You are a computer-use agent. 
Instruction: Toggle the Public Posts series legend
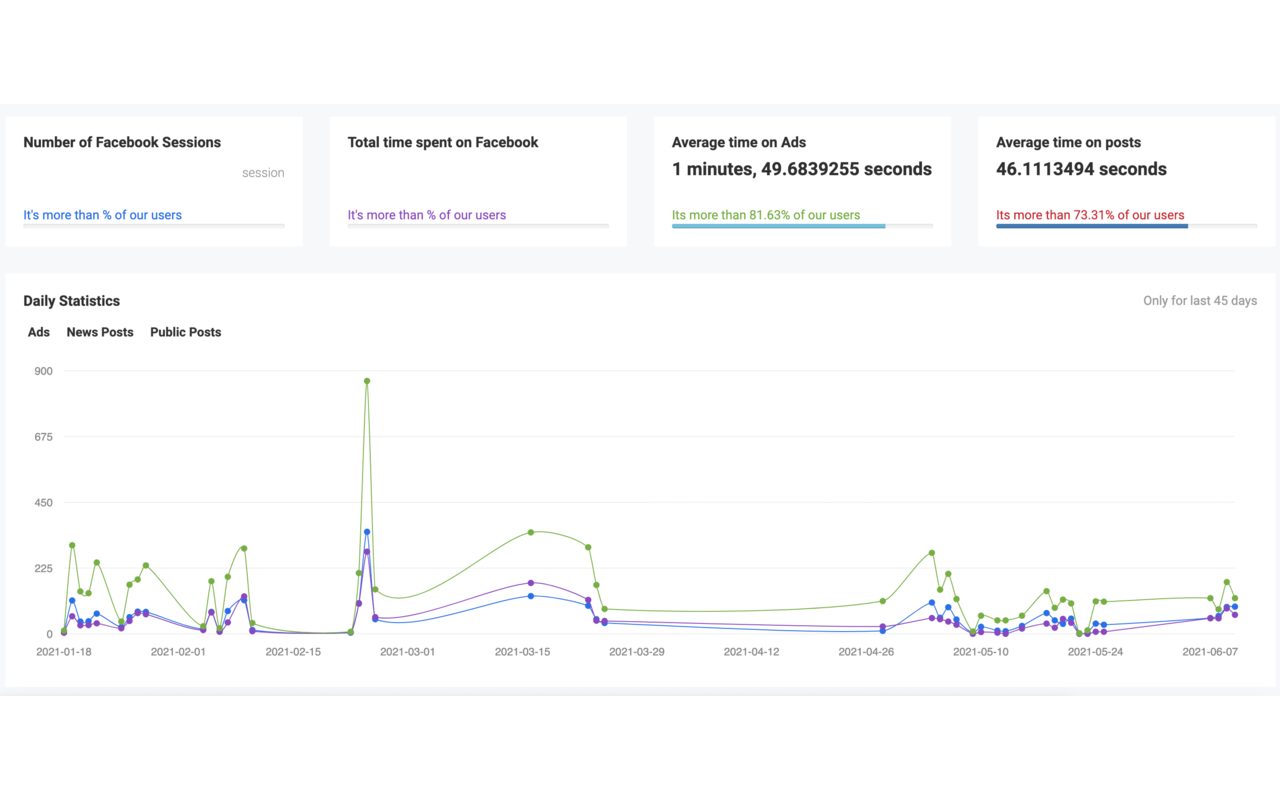click(186, 332)
